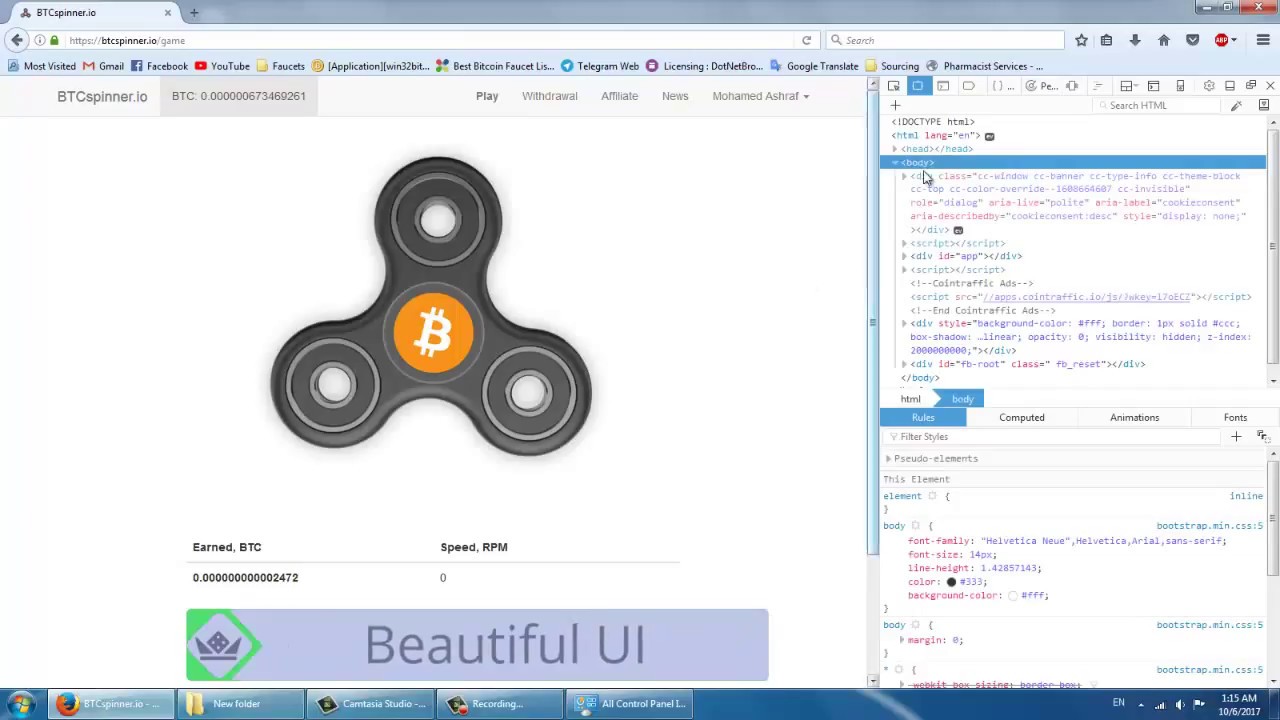Click the browser back arrow button
Image resolution: width=1280 pixels, height=720 pixels.
click(17, 40)
